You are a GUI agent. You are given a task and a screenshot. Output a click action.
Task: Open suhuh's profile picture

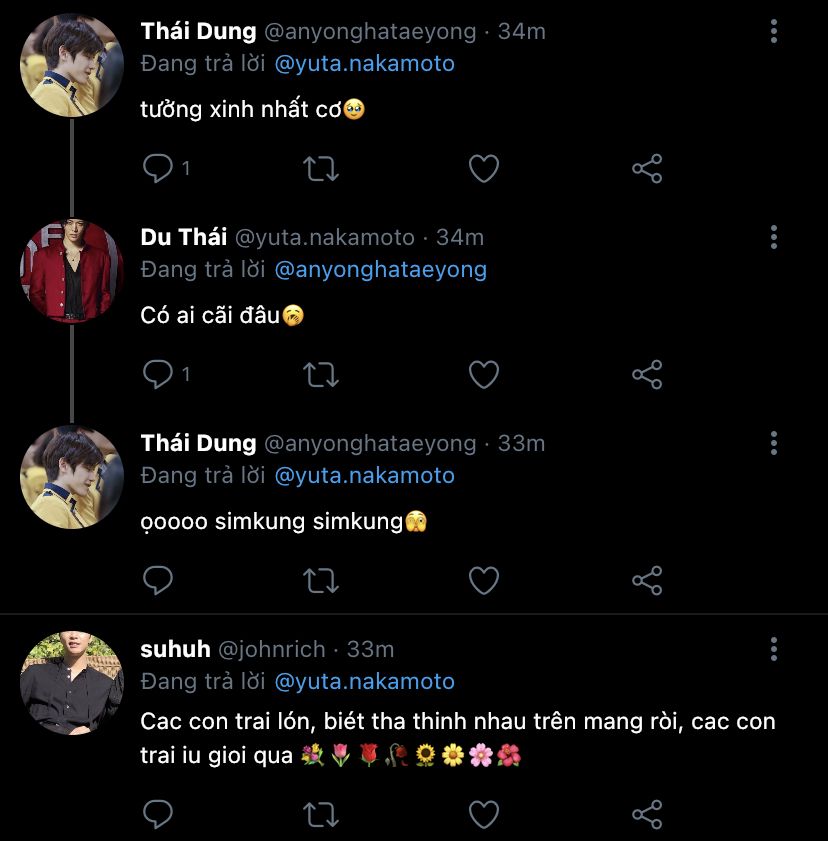tap(71, 682)
